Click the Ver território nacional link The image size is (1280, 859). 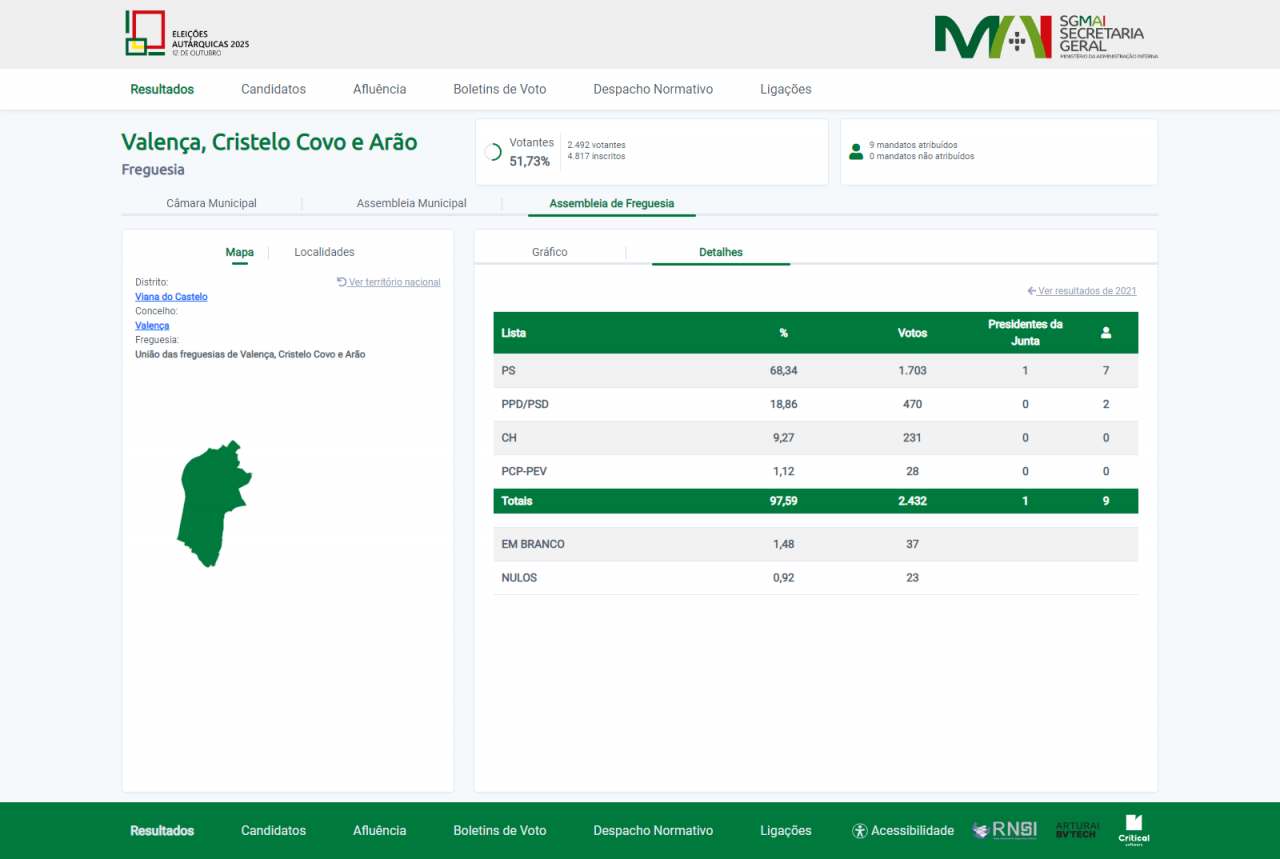pyautogui.click(x=393, y=282)
